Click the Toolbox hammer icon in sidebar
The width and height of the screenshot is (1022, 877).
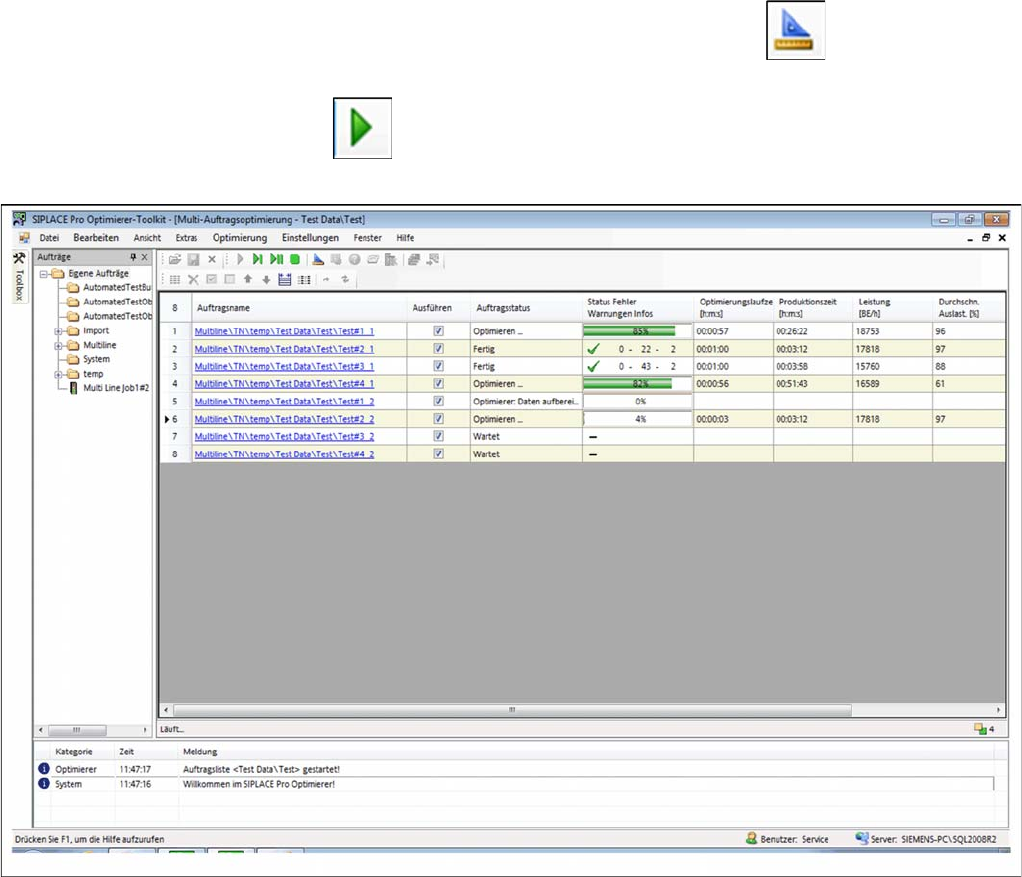tap(19, 258)
